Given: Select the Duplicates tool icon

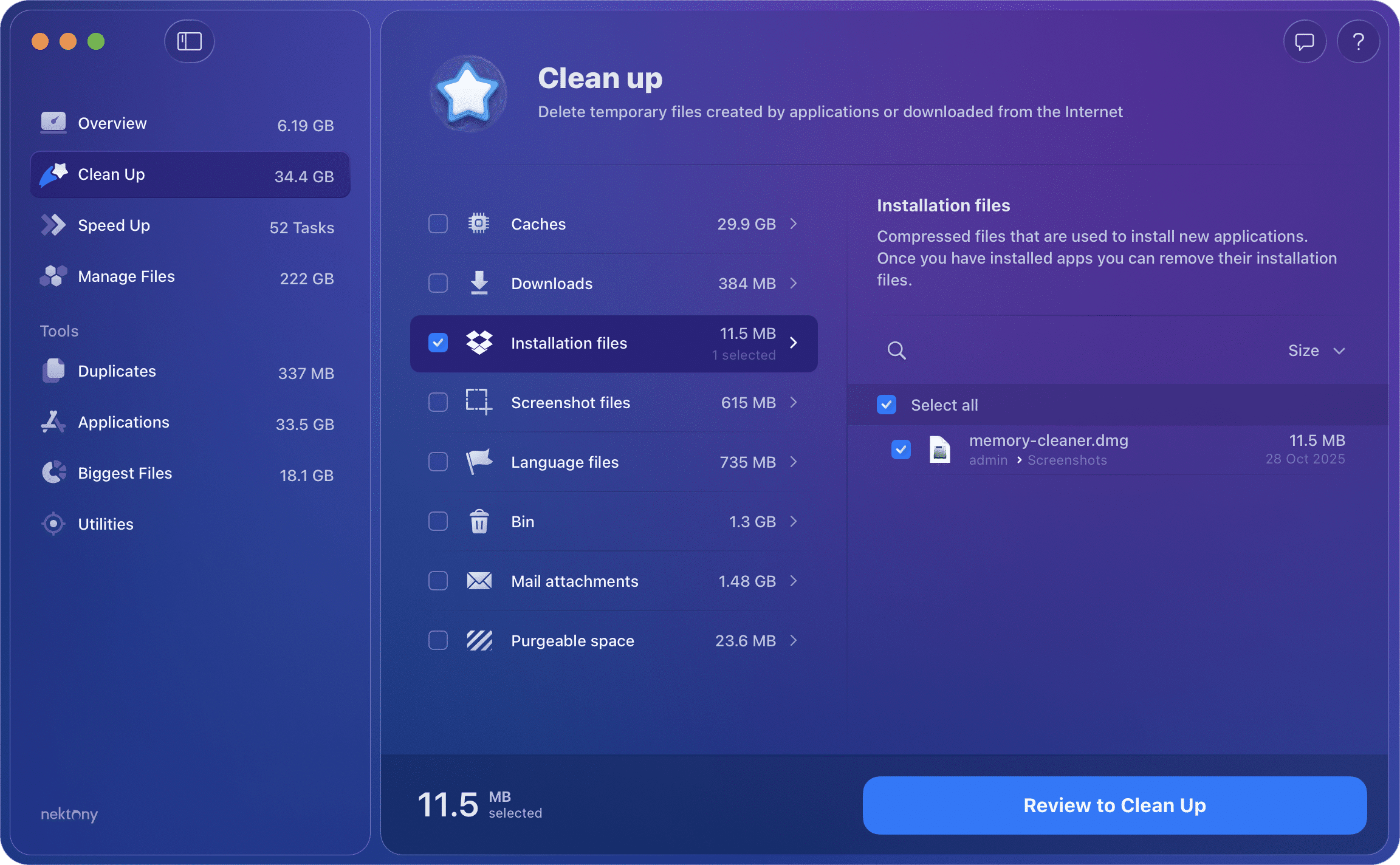Looking at the screenshot, I should pyautogui.click(x=53, y=371).
